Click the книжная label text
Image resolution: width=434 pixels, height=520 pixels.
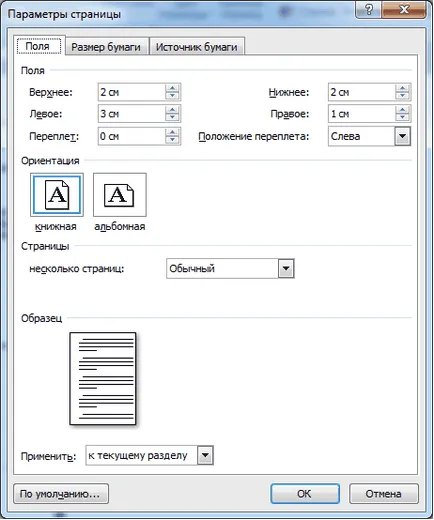pyautogui.click(x=56, y=227)
